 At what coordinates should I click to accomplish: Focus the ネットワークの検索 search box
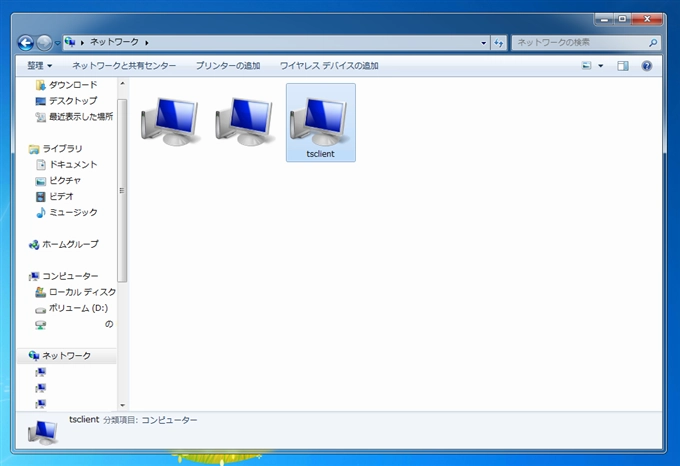tap(586, 42)
